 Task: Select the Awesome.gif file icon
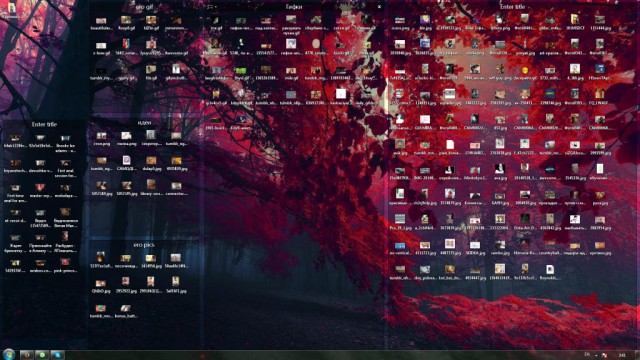click(176, 48)
